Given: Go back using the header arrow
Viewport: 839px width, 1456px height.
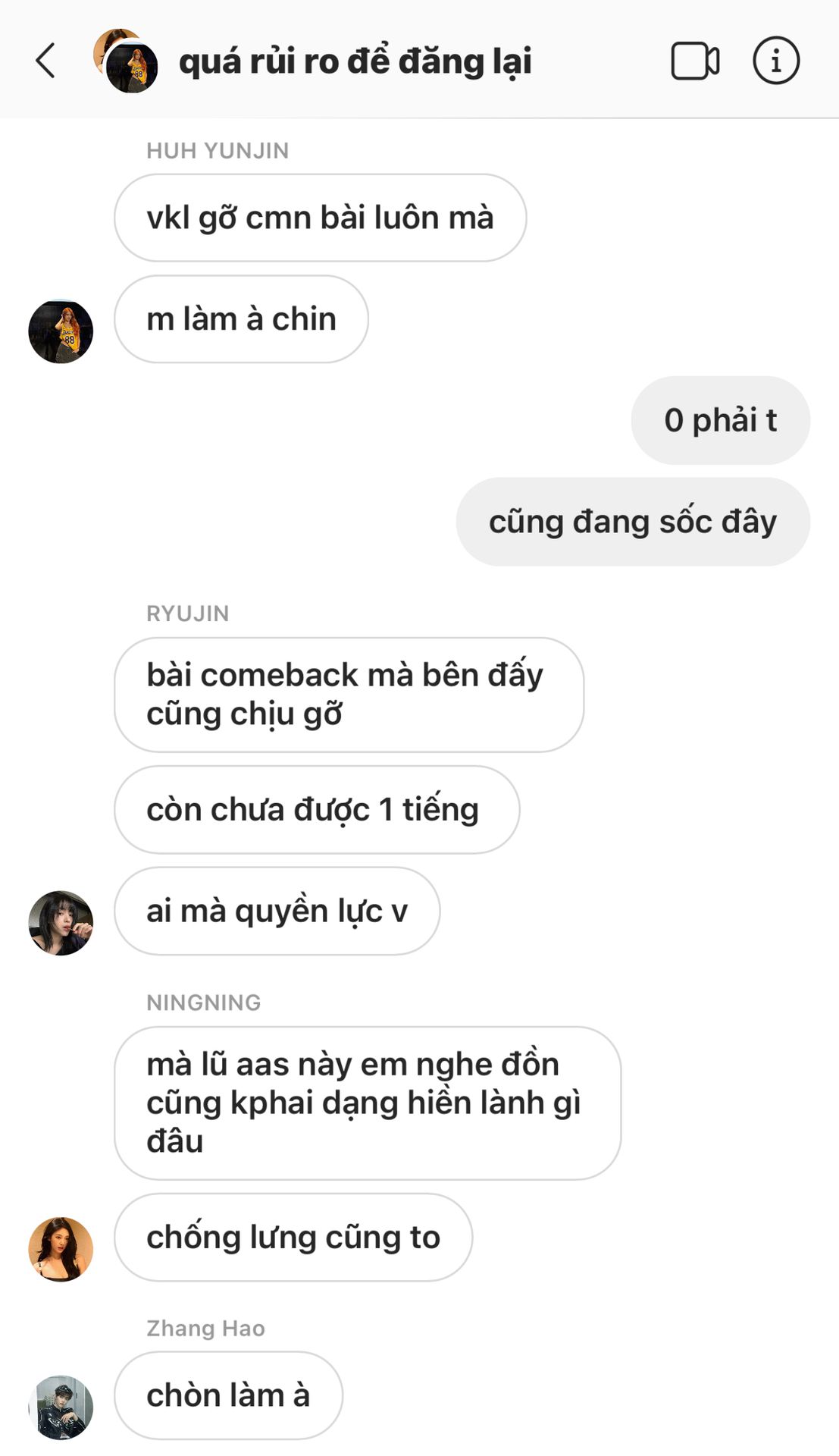Looking at the screenshot, I should click(45, 61).
